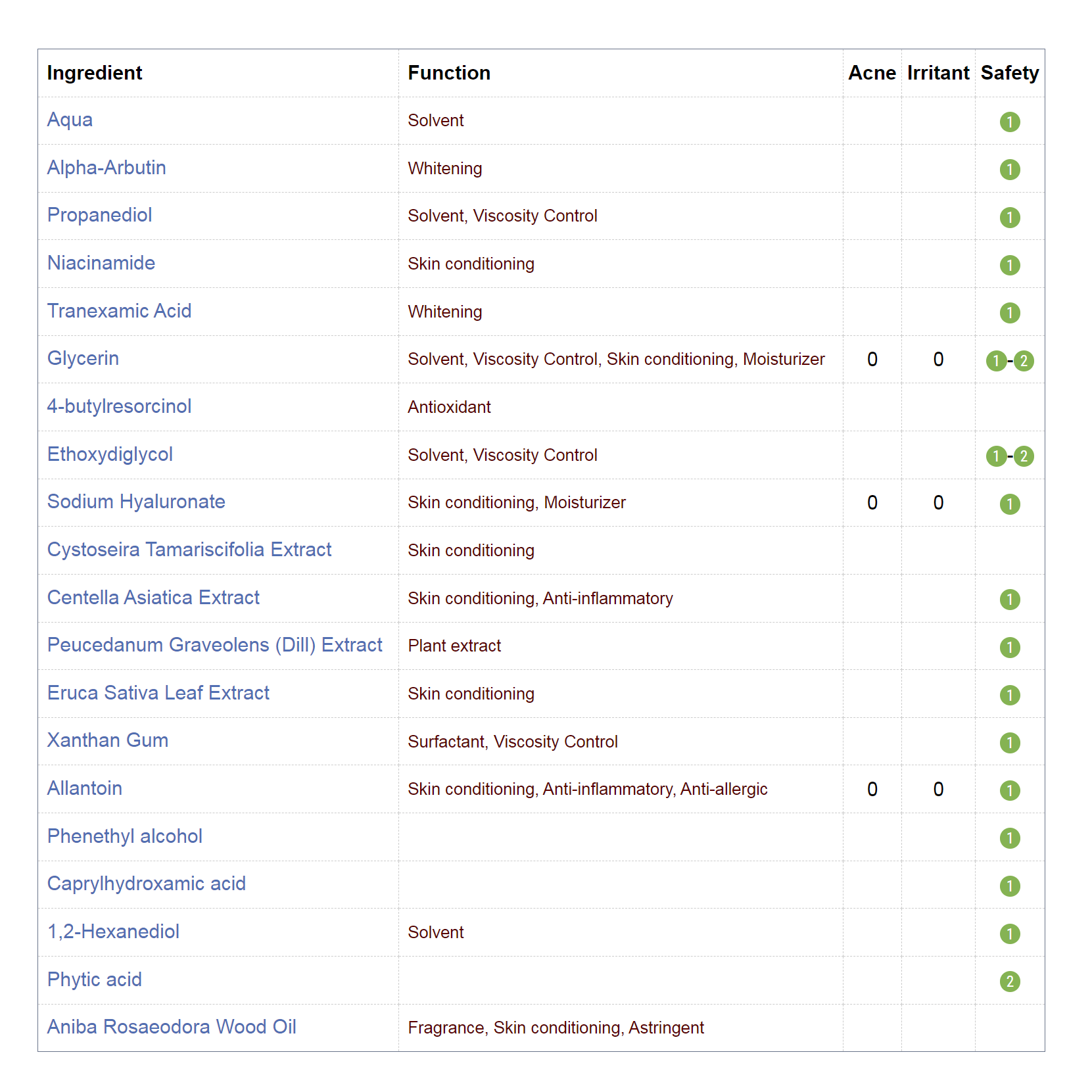This screenshot has height=1092, width=1092.
Task: Click the safety badge for Xanthan Gum
Action: pyautogui.click(x=1009, y=742)
